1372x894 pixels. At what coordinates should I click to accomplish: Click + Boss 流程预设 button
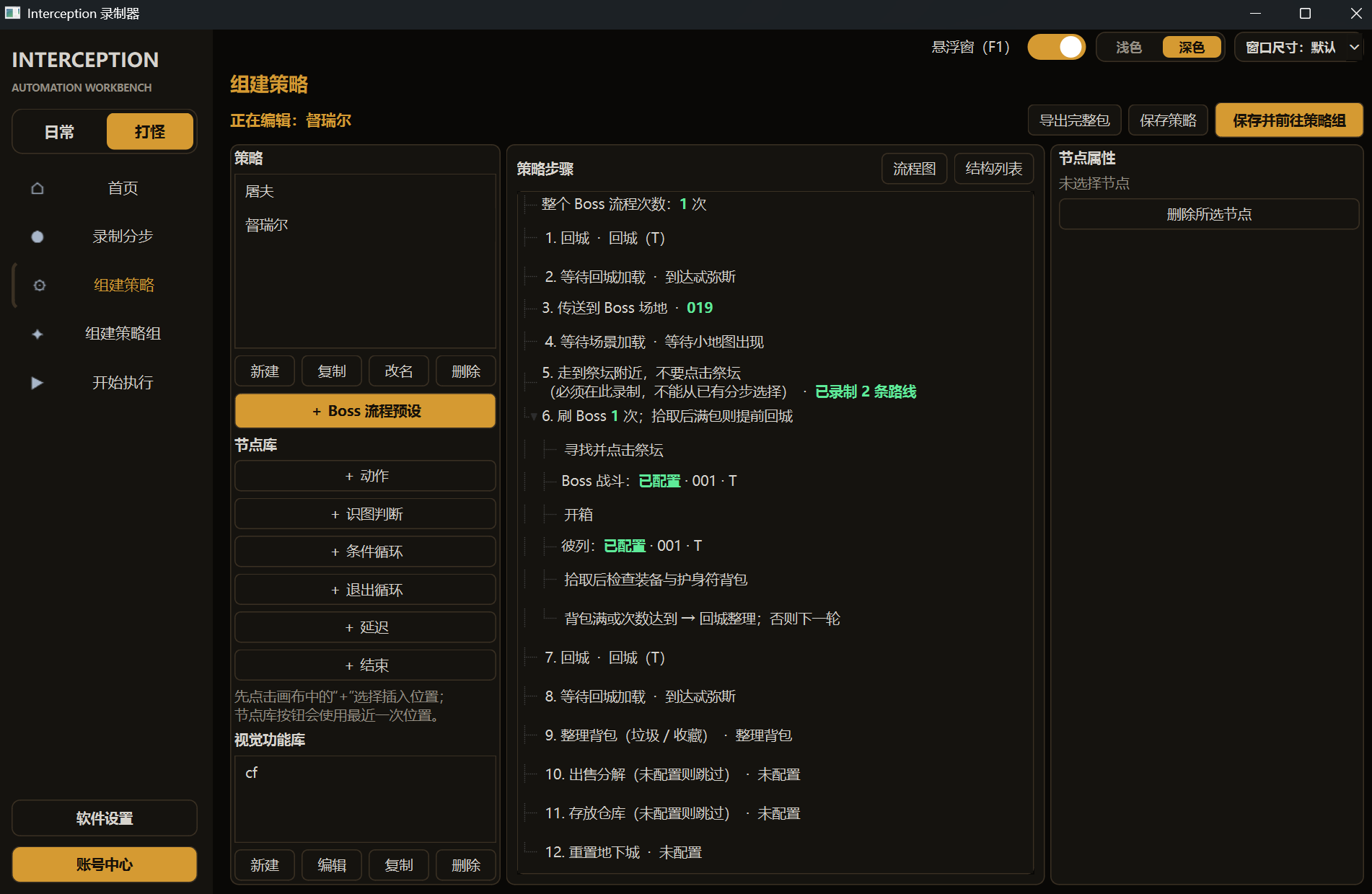tap(365, 411)
